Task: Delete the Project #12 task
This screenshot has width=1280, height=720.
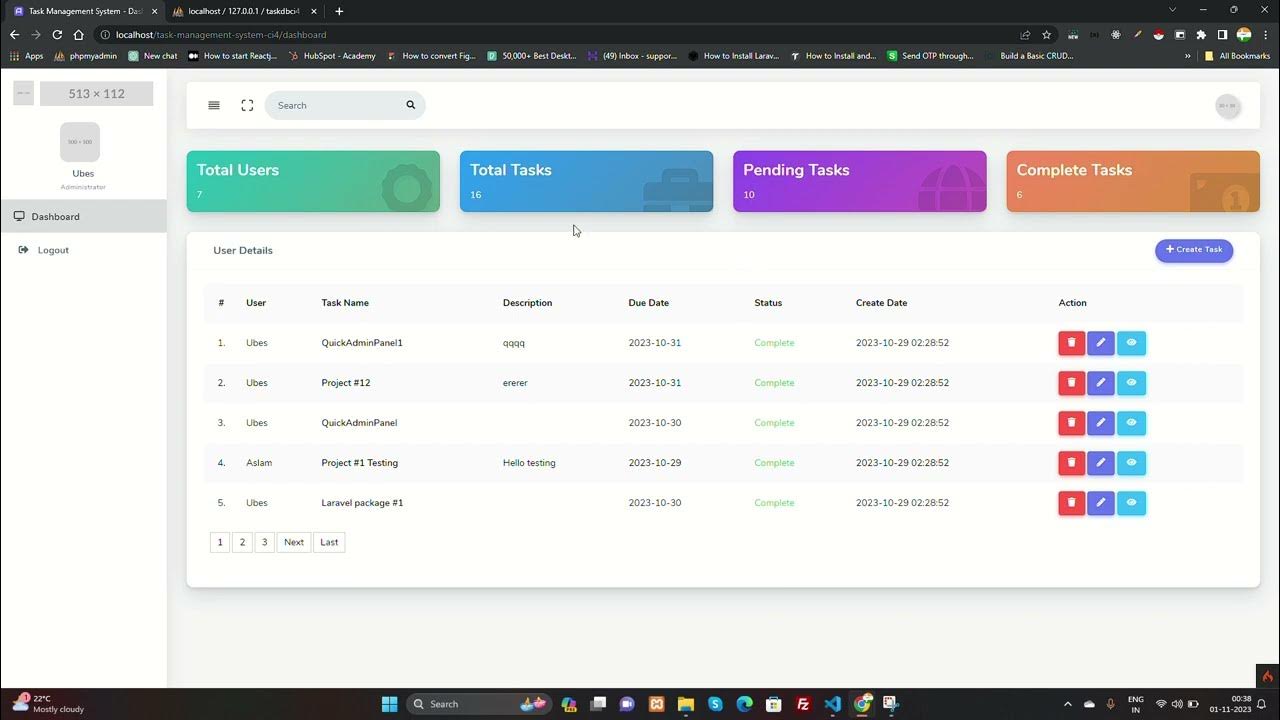Action: coord(1071,383)
